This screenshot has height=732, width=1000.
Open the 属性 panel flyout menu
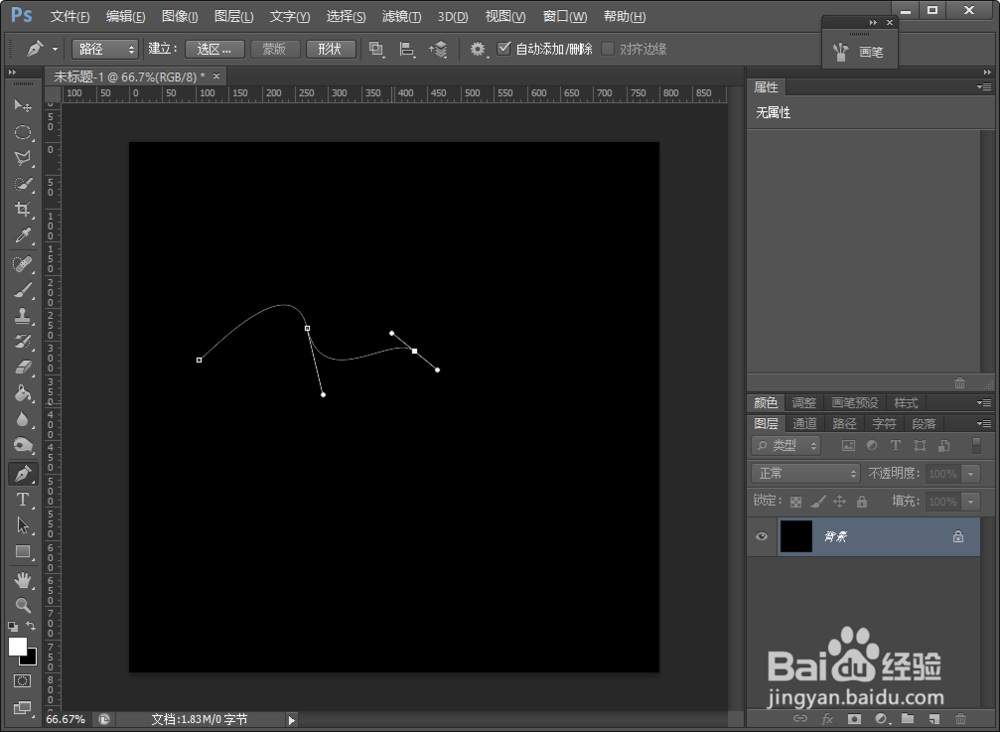[983, 87]
